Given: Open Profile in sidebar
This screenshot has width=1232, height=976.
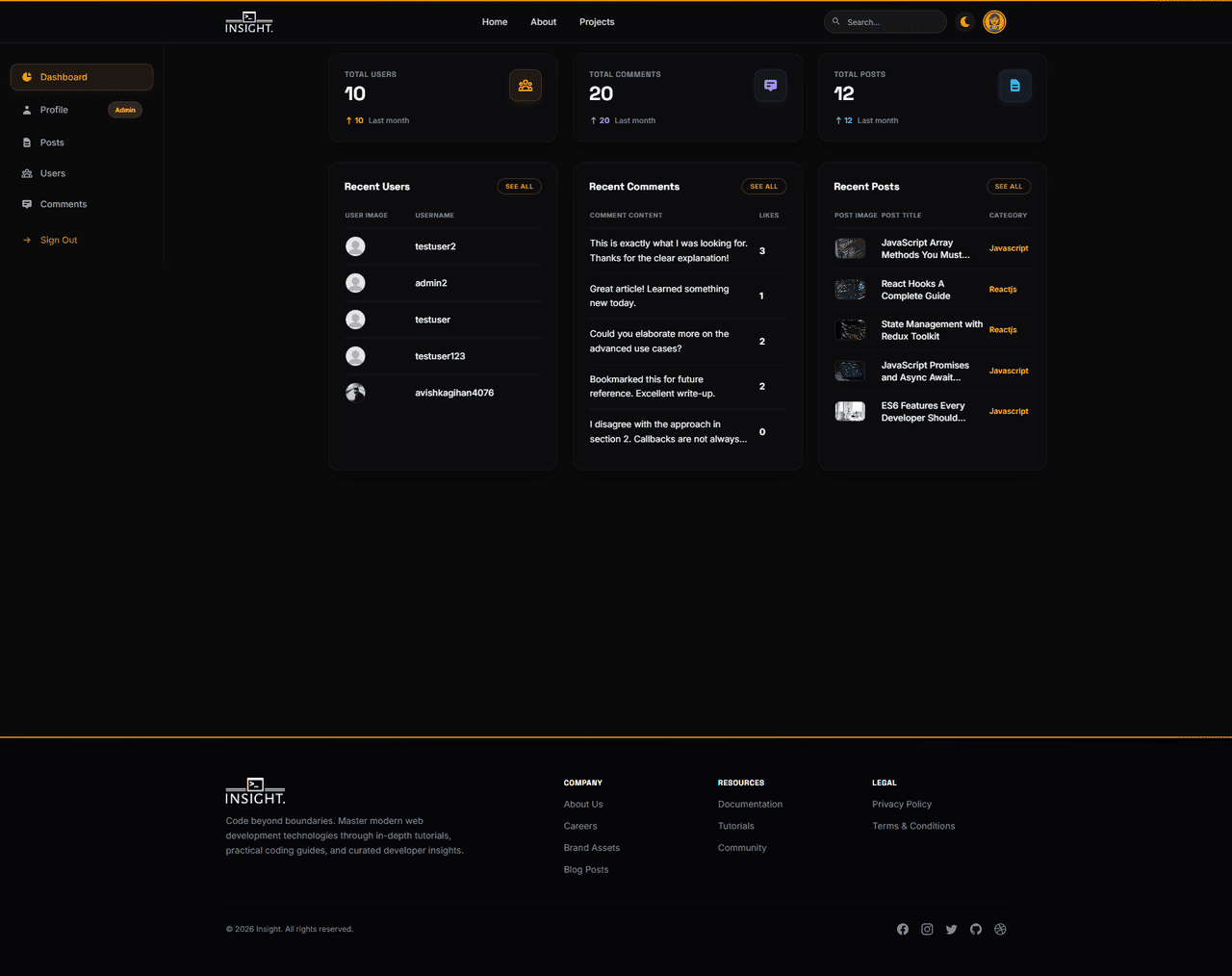Looking at the screenshot, I should [x=82, y=110].
